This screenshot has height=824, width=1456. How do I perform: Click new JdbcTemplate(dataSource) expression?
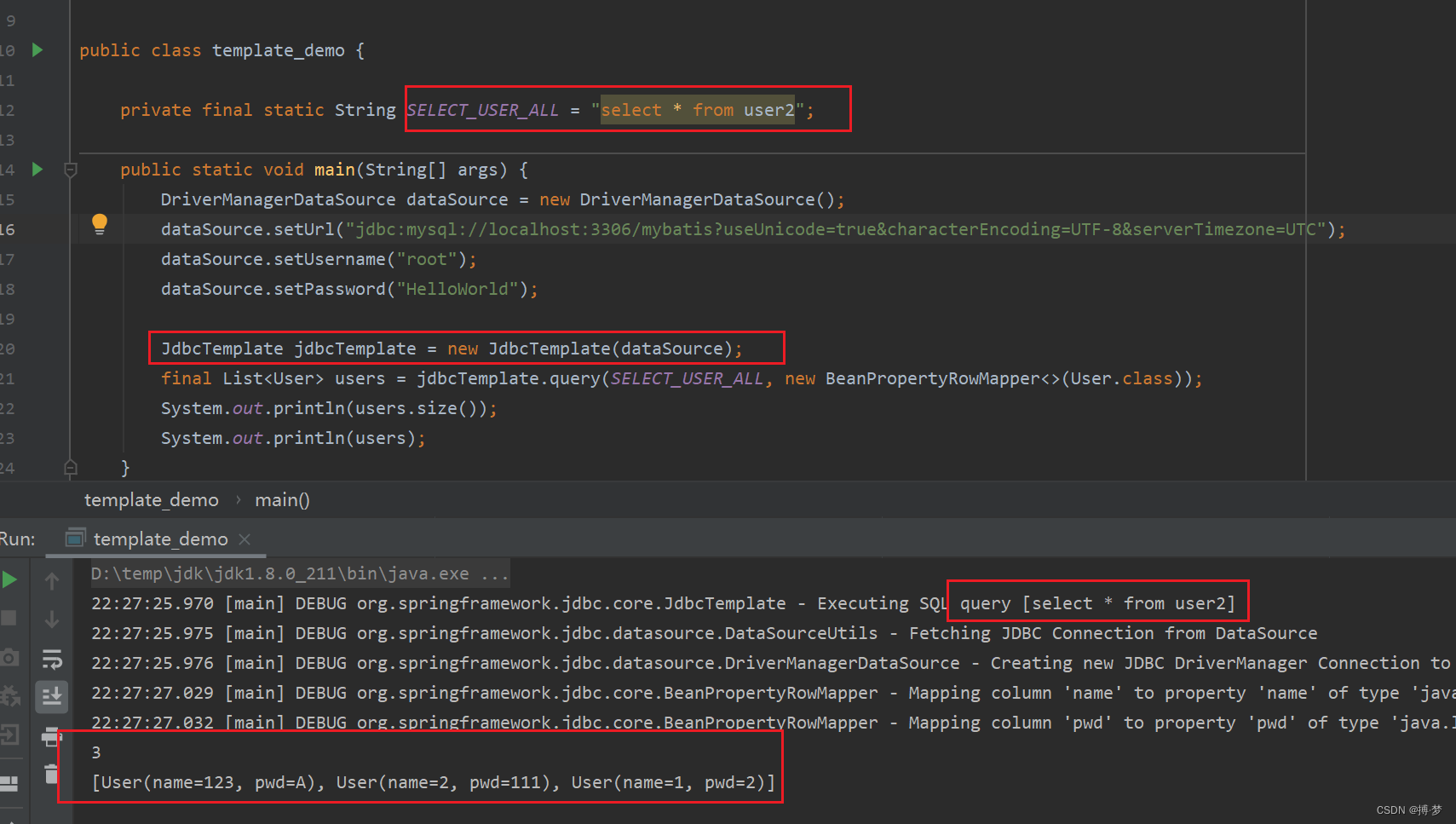590,349
